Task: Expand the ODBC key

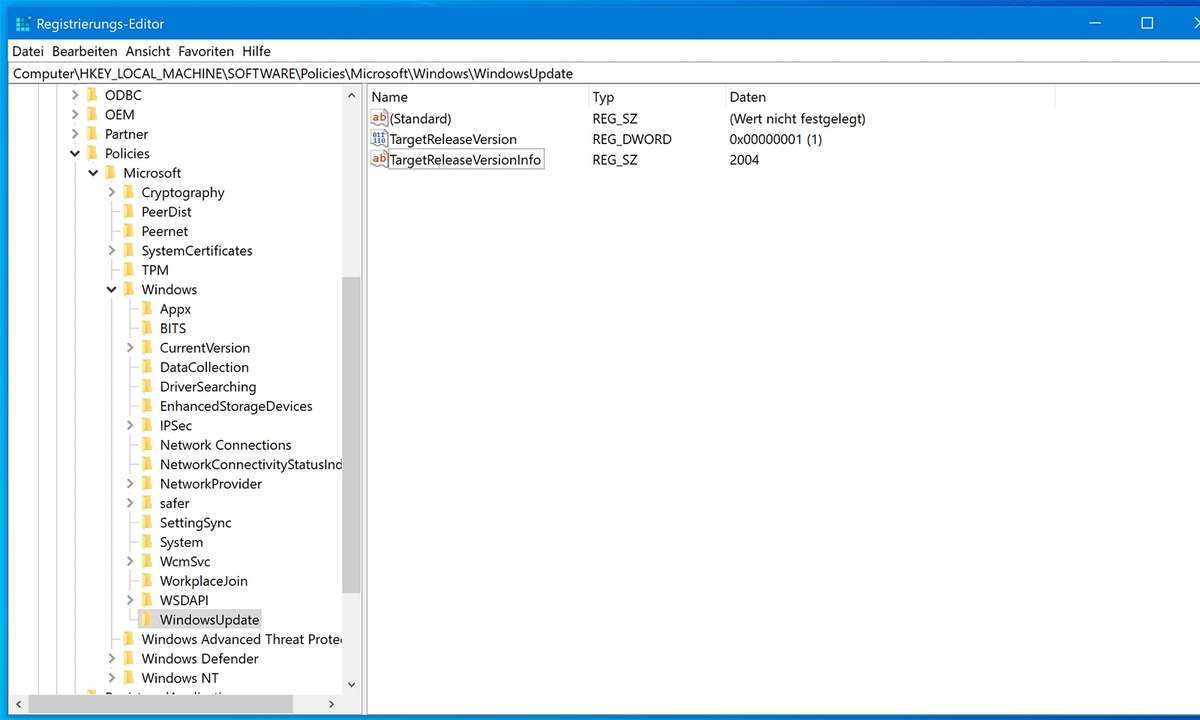Action: click(x=75, y=95)
